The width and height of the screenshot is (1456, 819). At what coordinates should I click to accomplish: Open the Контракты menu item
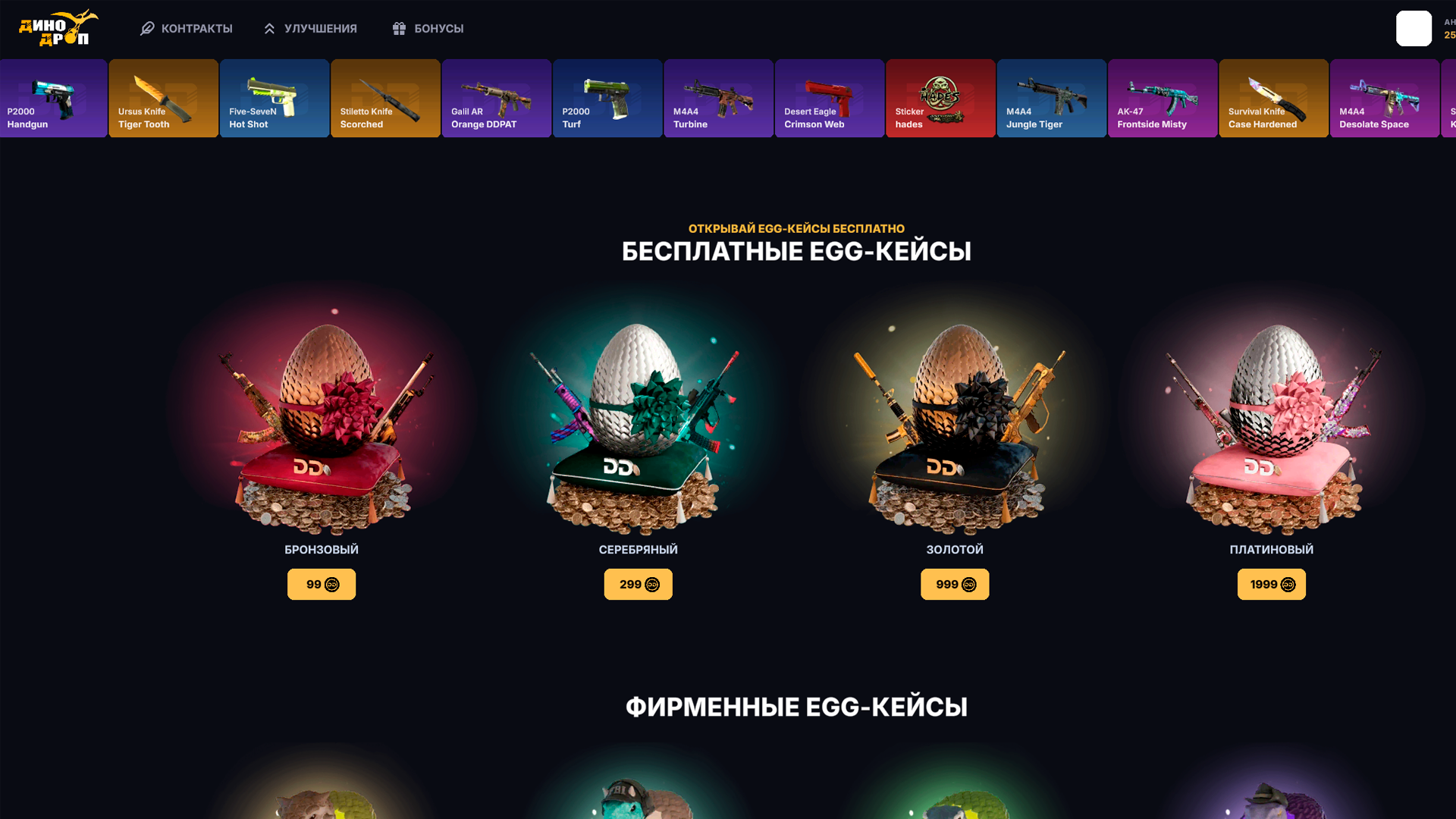coord(187,28)
